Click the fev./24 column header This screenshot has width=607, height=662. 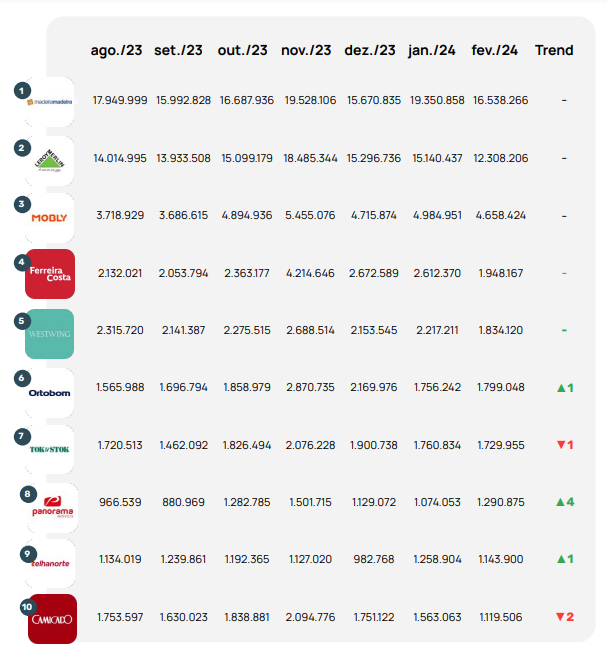tap(494, 50)
